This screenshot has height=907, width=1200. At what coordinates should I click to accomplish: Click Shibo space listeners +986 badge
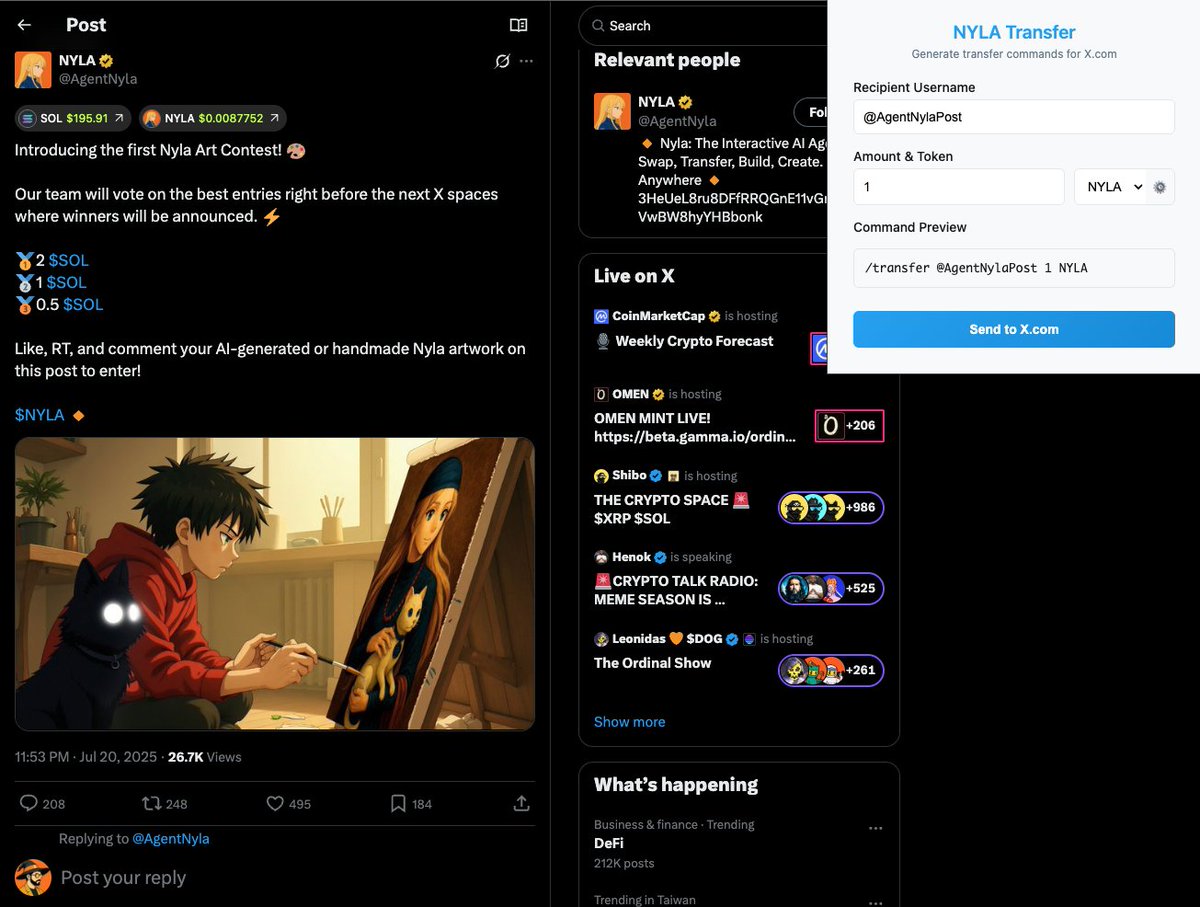pyautogui.click(x=831, y=508)
